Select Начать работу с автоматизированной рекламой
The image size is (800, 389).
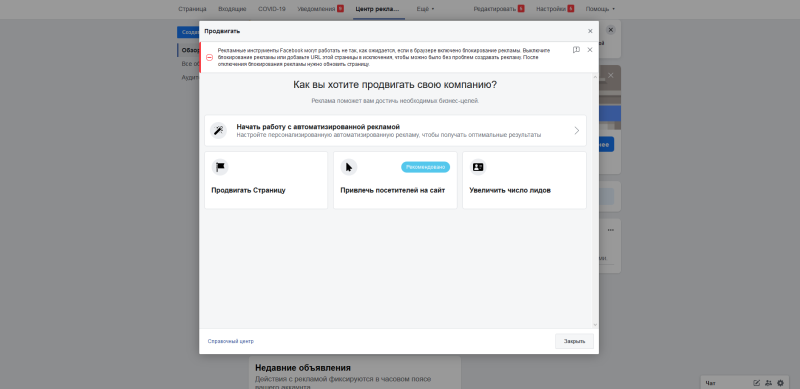pyautogui.click(x=395, y=130)
